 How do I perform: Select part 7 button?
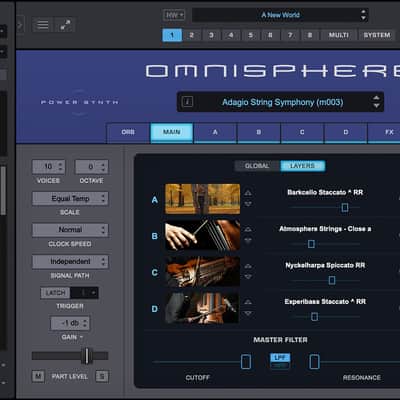[x=290, y=35]
